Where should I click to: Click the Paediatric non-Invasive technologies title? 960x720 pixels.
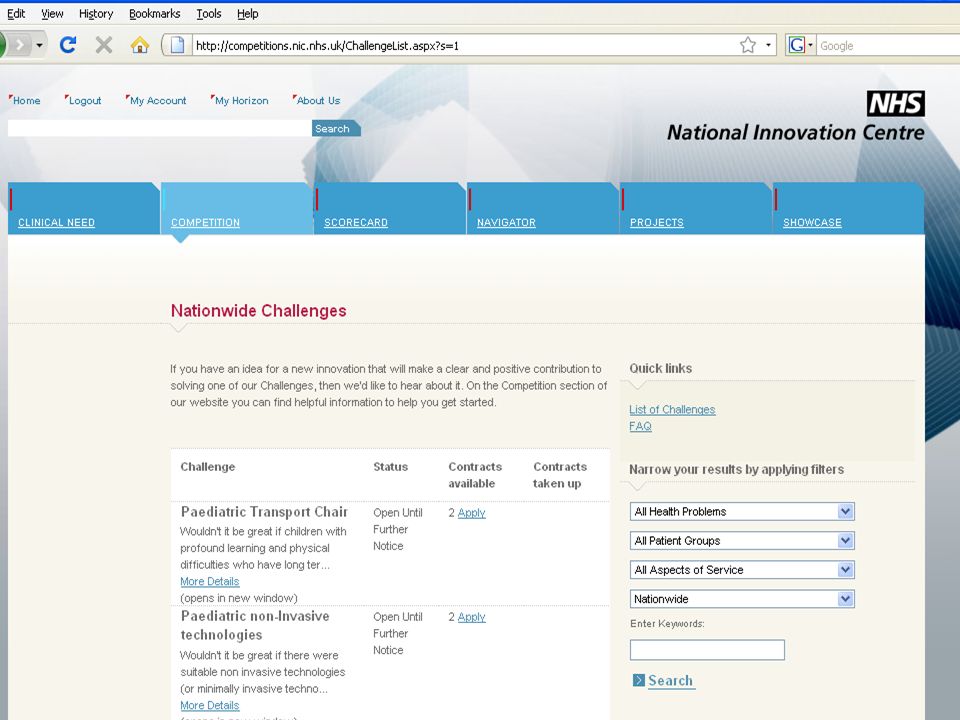pyautogui.click(x=255, y=625)
